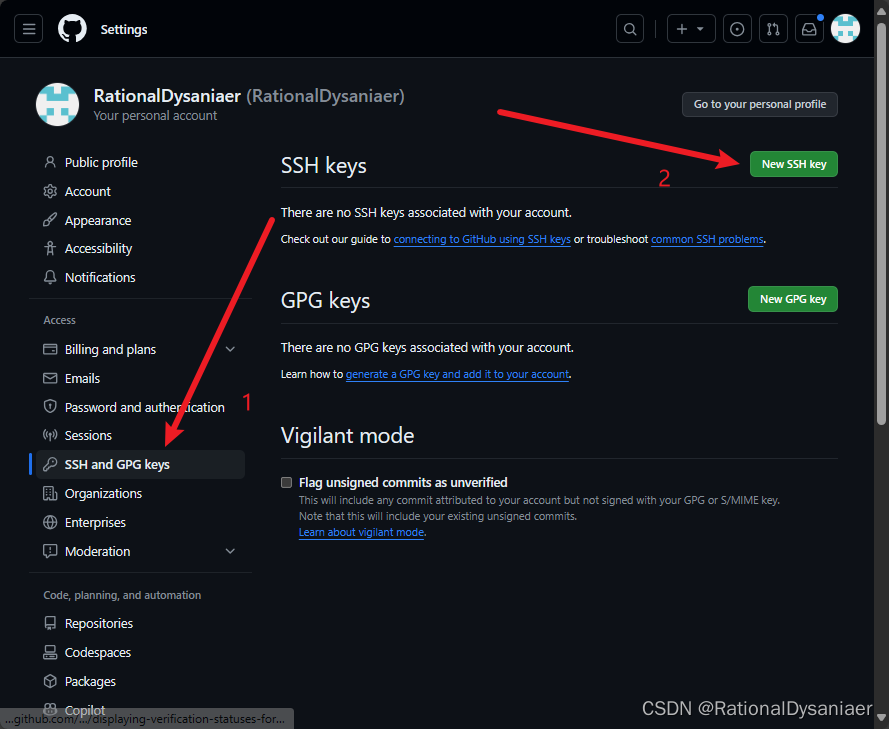Open Public profile settings
889x729 pixels.
pyautogui.click(x=141, y=163)
